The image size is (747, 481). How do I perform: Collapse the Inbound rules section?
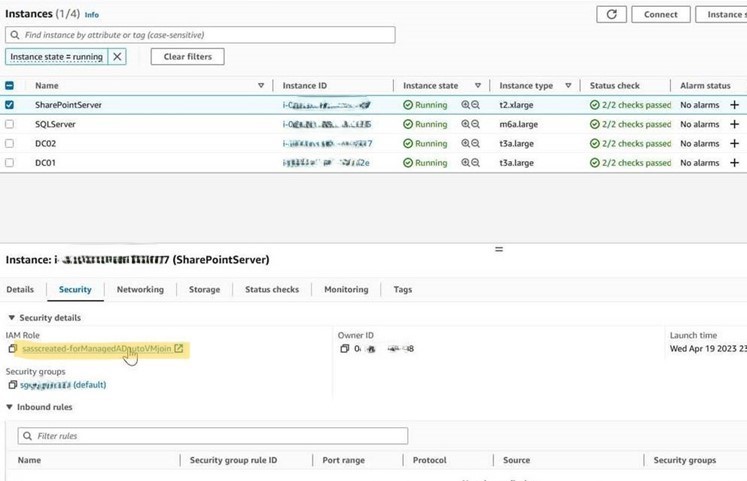10,407
